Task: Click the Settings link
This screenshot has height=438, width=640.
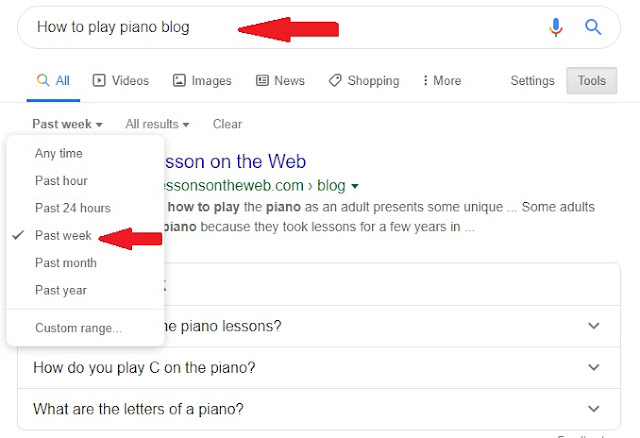Action: (532, 81)
